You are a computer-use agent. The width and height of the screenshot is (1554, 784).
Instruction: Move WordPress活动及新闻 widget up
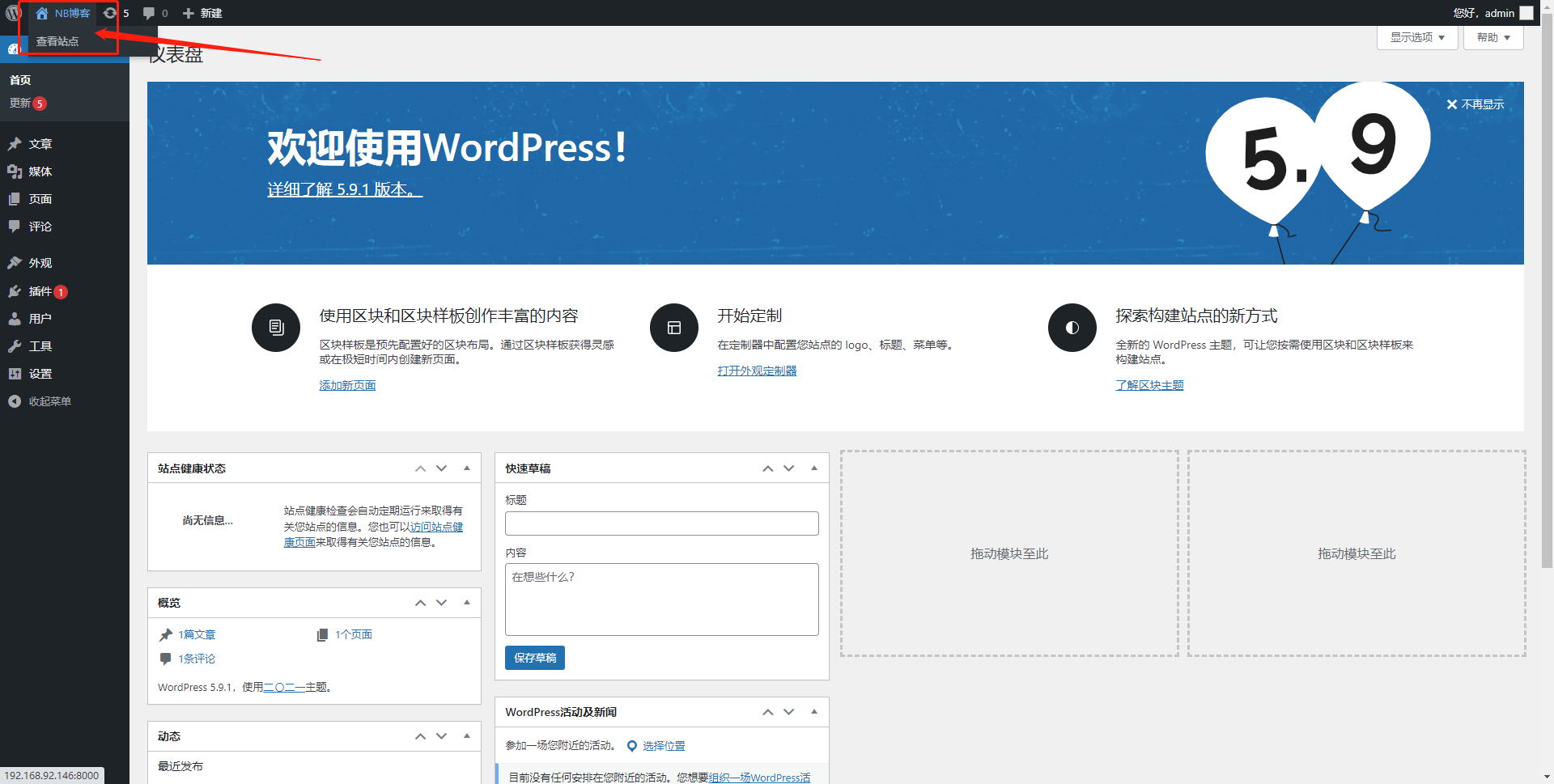(x=767, y=712)
